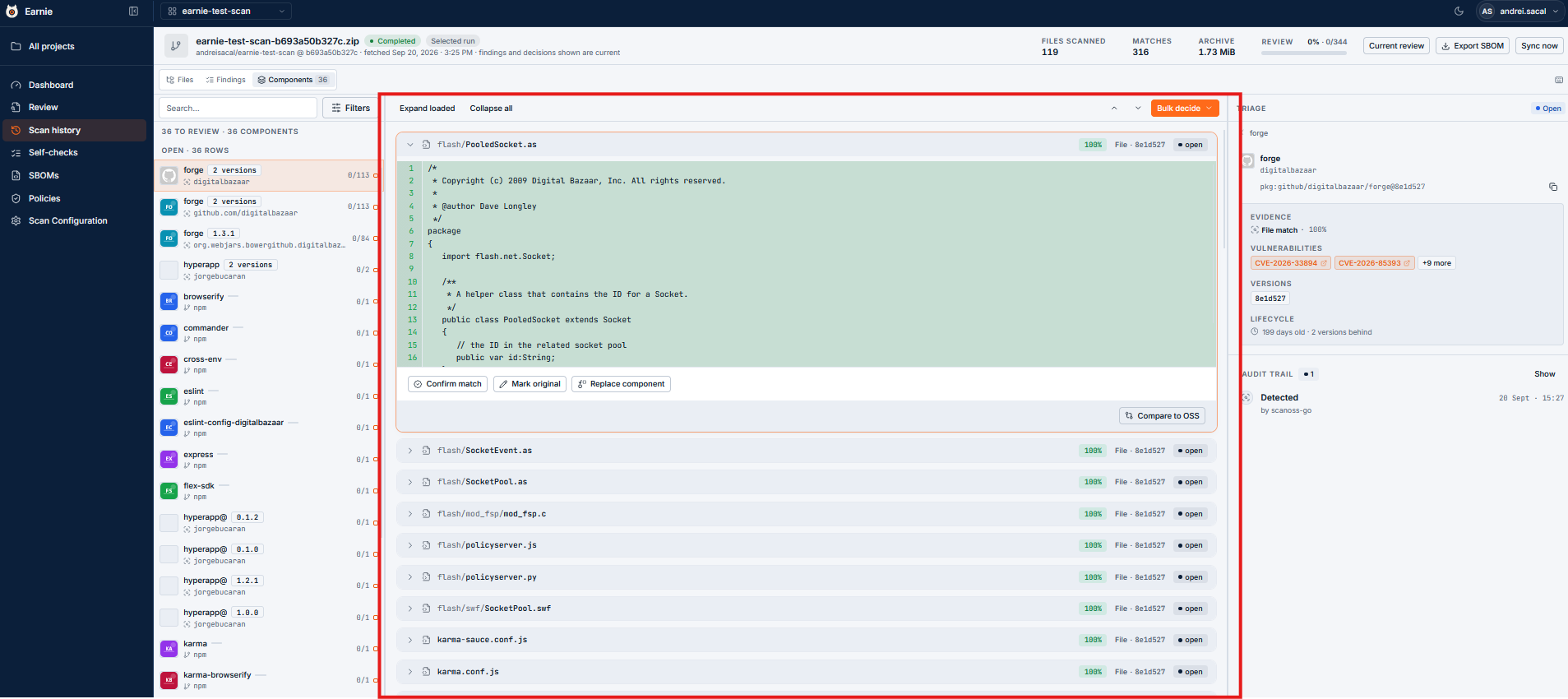
Task: Click version chip 8e1d527
Action: [x=1270, y=299]
